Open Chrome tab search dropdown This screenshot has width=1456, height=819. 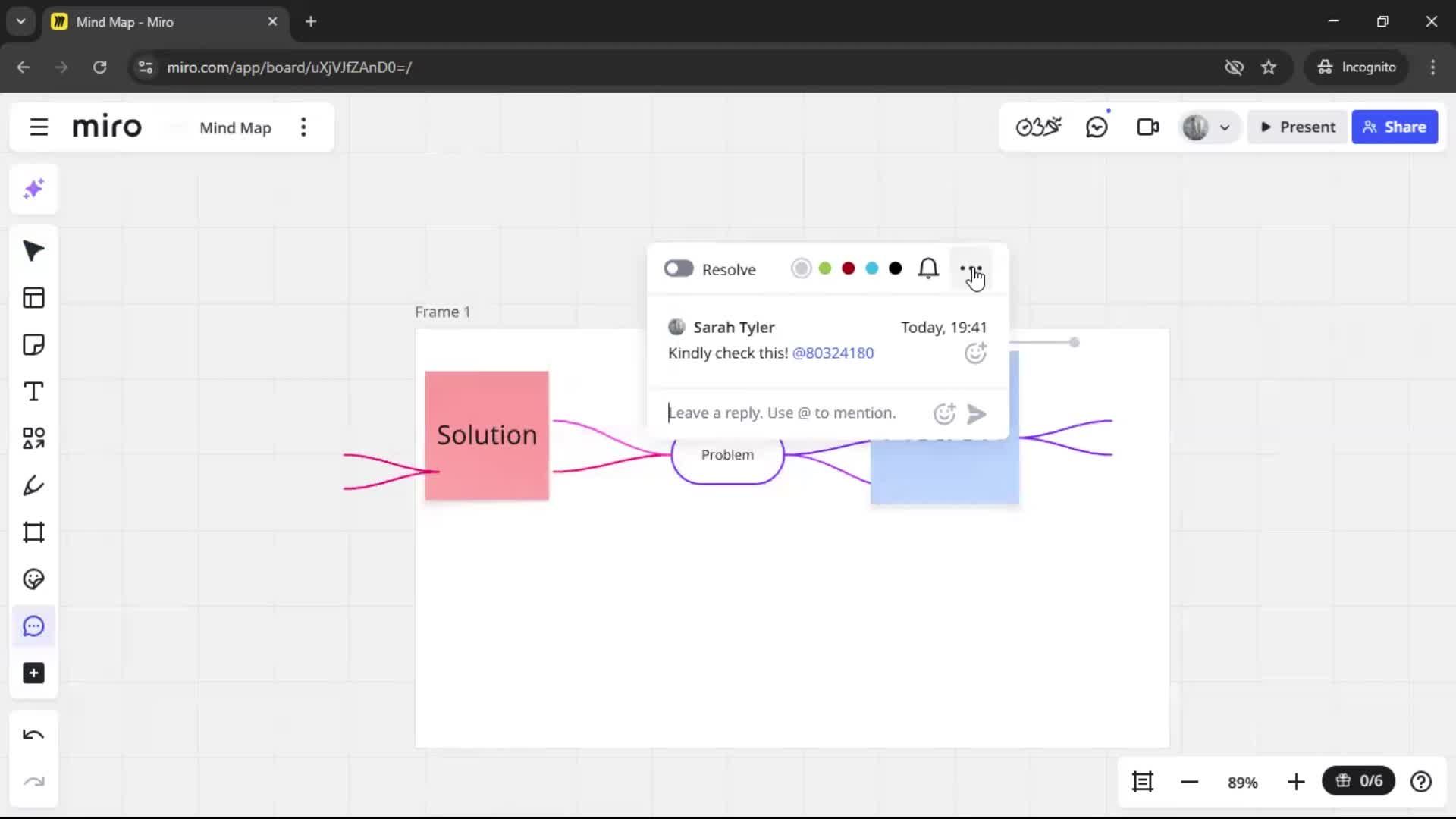pyautogui.click(x=21, y=21)
